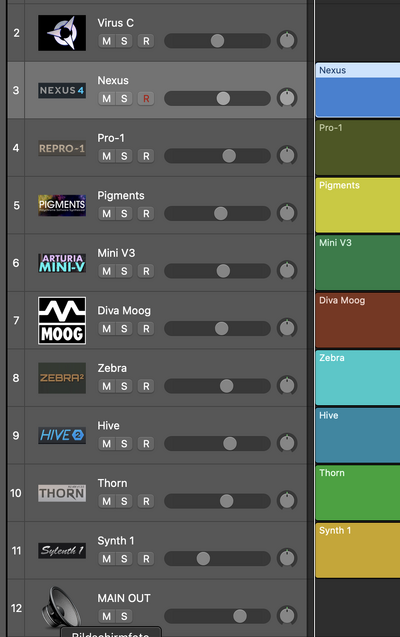The width and height of the screenshot is (400, 637).
Task: Click the Nexus volume slider knob
Action: [223, 98]
